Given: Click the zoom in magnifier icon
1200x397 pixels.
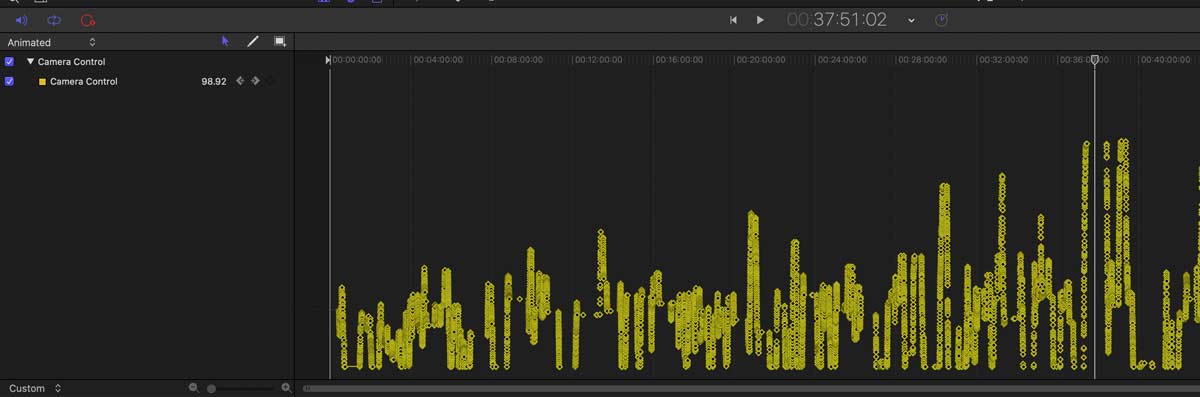Looking at the screenshot, I should (x=286, y=388).
